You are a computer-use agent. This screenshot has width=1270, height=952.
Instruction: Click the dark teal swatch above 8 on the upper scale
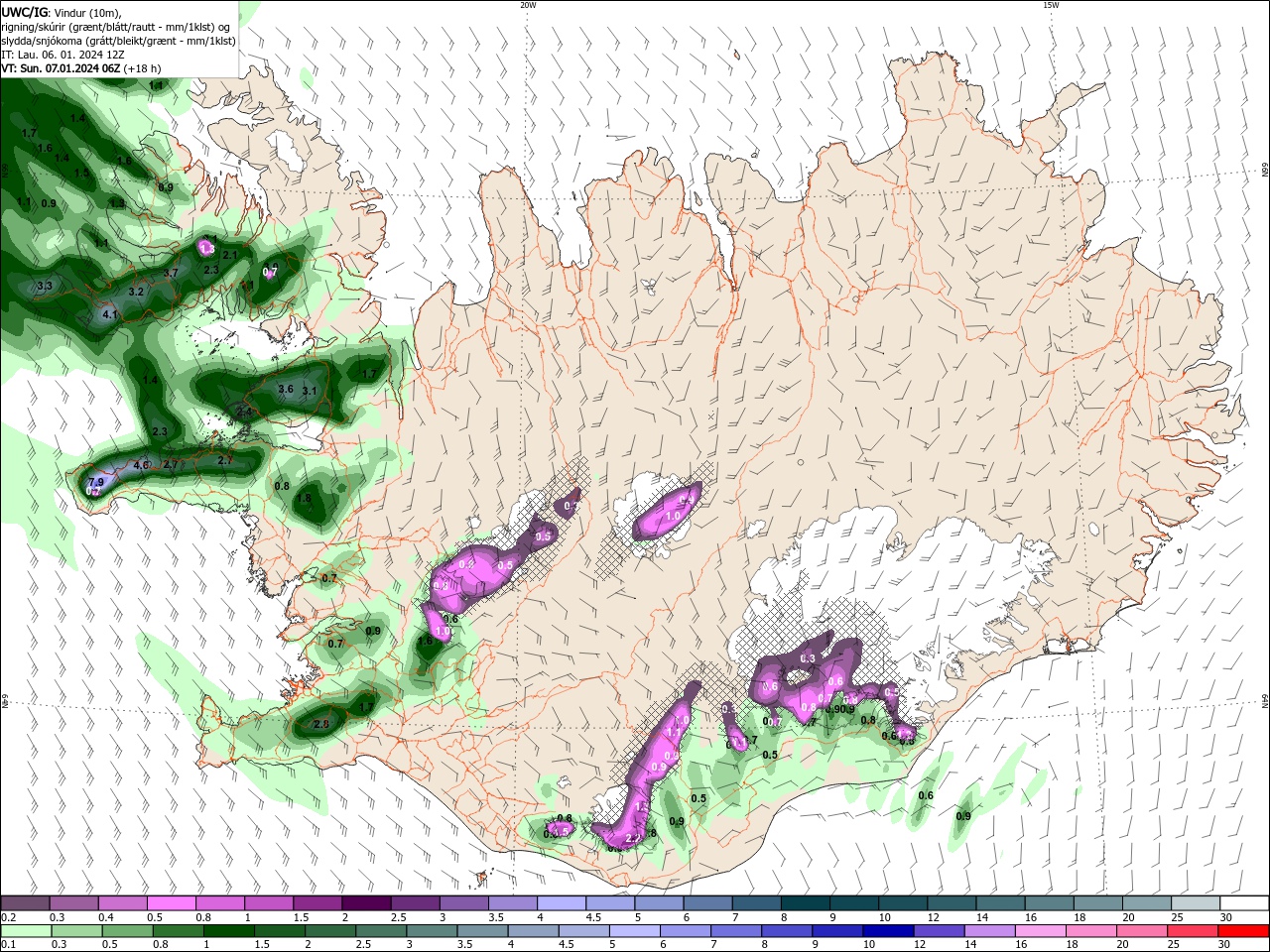pyautogui.click(x=805, y=903)
